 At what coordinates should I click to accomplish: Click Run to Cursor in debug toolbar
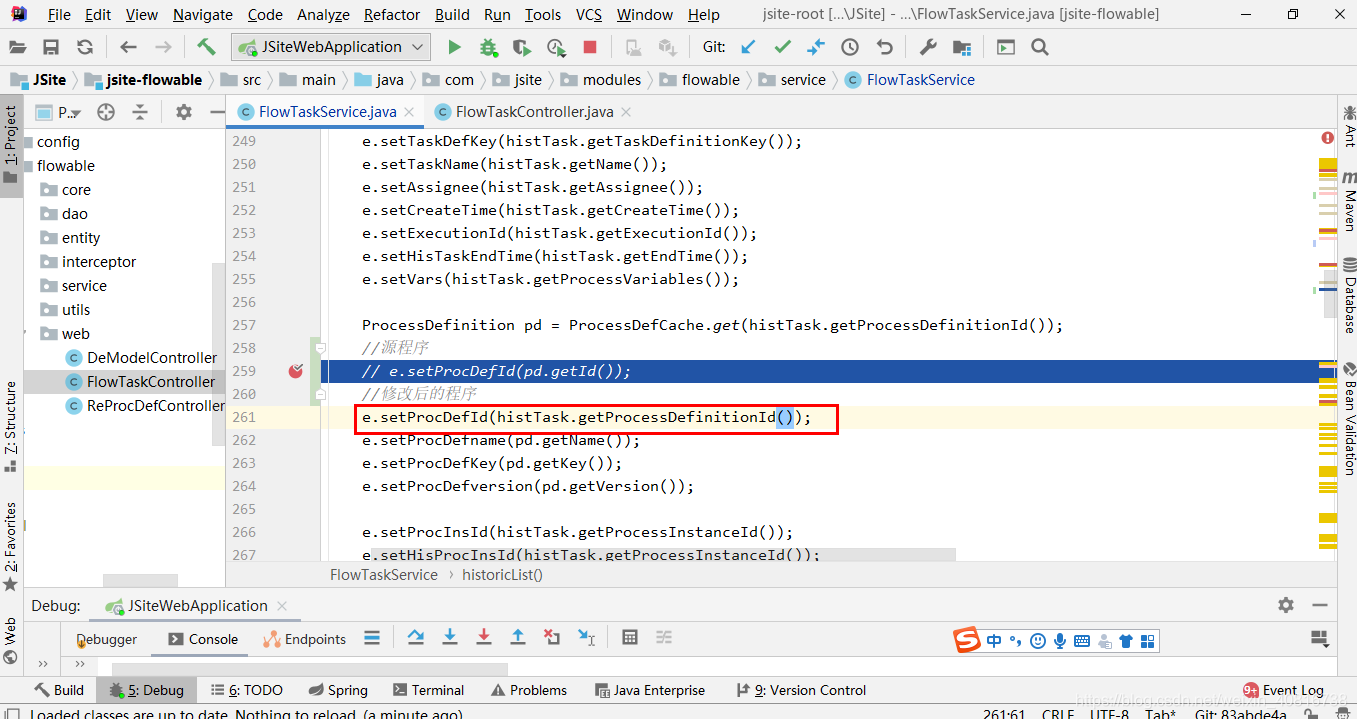point(586,637)
